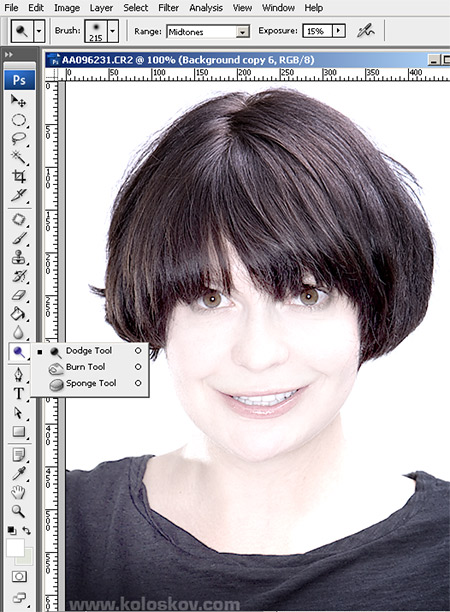Expand the toolbox with double arrows
The image size is (450, 612).
tap(8, 55)
